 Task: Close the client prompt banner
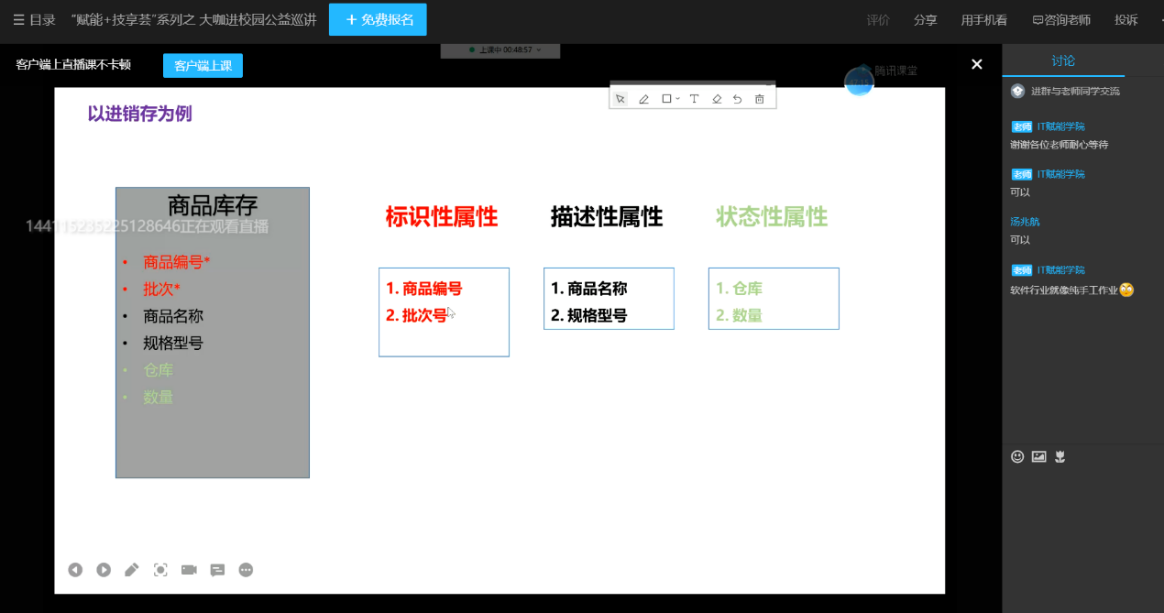[x=977, y=64]
